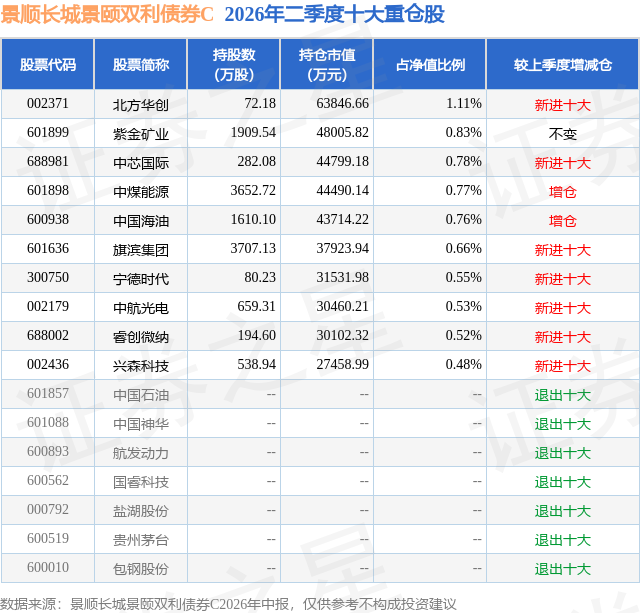Click the 持股数(万股) column header
Screen dimensions: 640x613
234,64
